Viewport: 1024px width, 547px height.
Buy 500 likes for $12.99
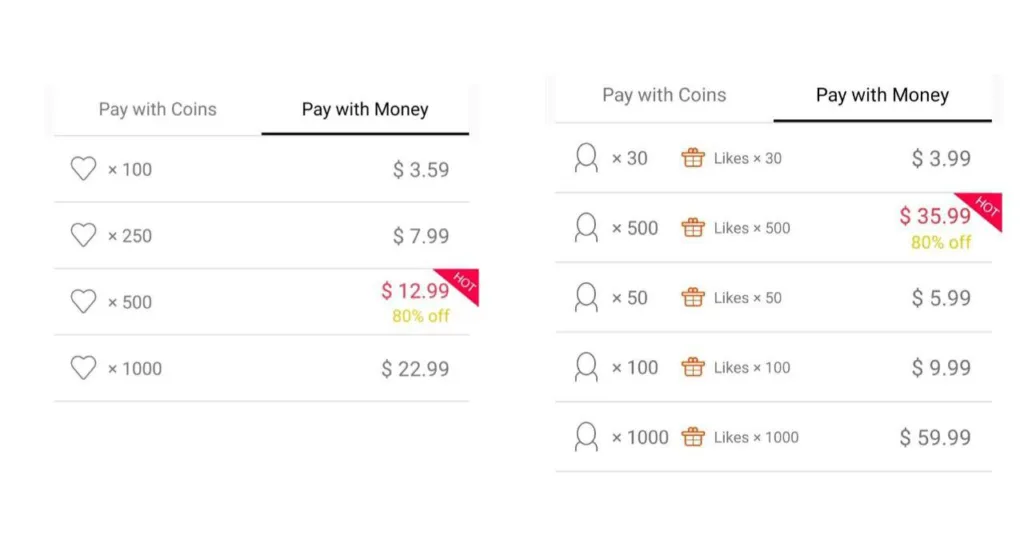coord(415,291)
